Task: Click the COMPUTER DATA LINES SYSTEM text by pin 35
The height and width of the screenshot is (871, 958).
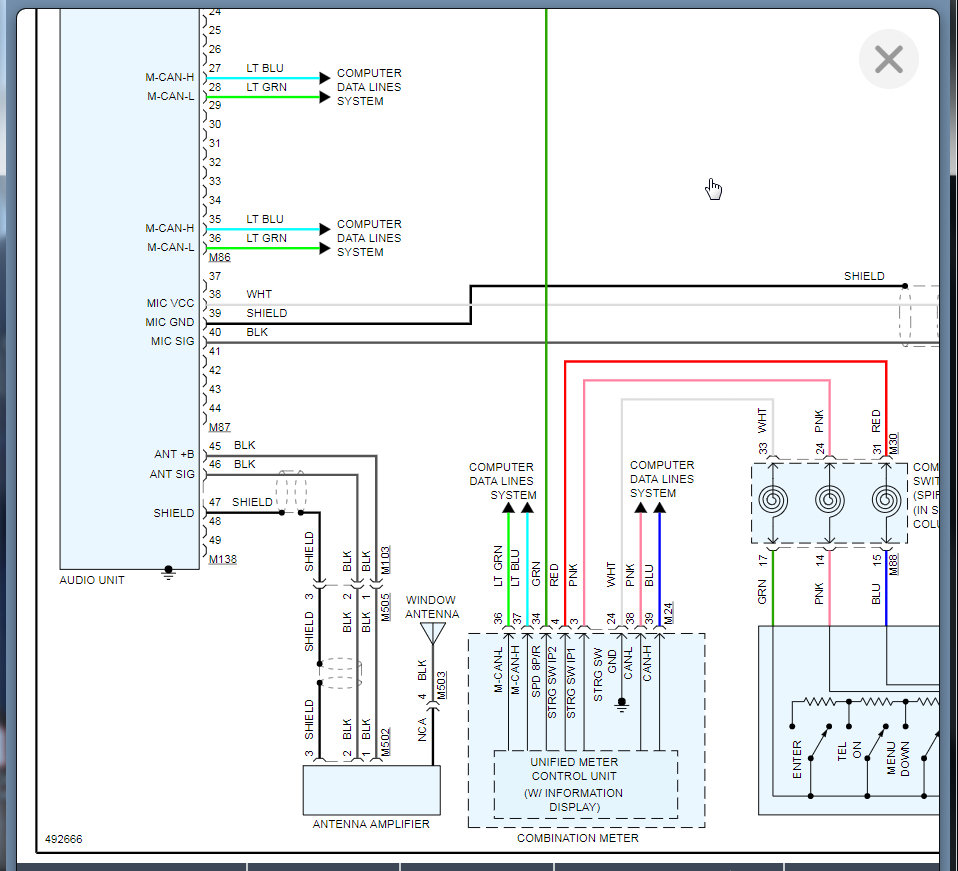Action: click(369, 238)
